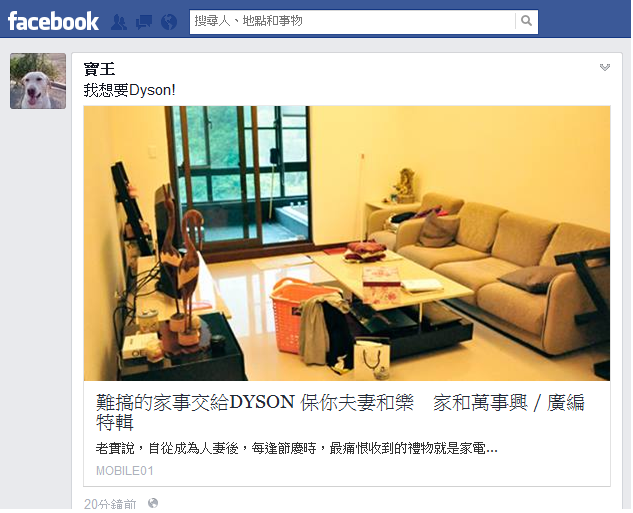Click the public globe privacy icon
633x513 pixels.
coord(153,503)
